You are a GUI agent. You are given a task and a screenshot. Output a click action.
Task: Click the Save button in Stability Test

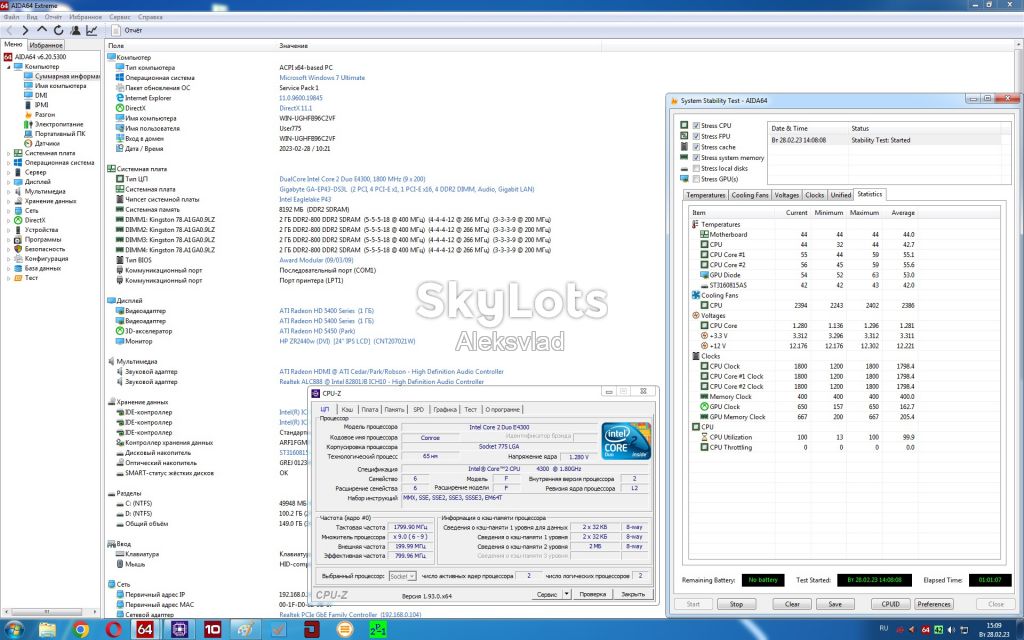click(835, 604)
